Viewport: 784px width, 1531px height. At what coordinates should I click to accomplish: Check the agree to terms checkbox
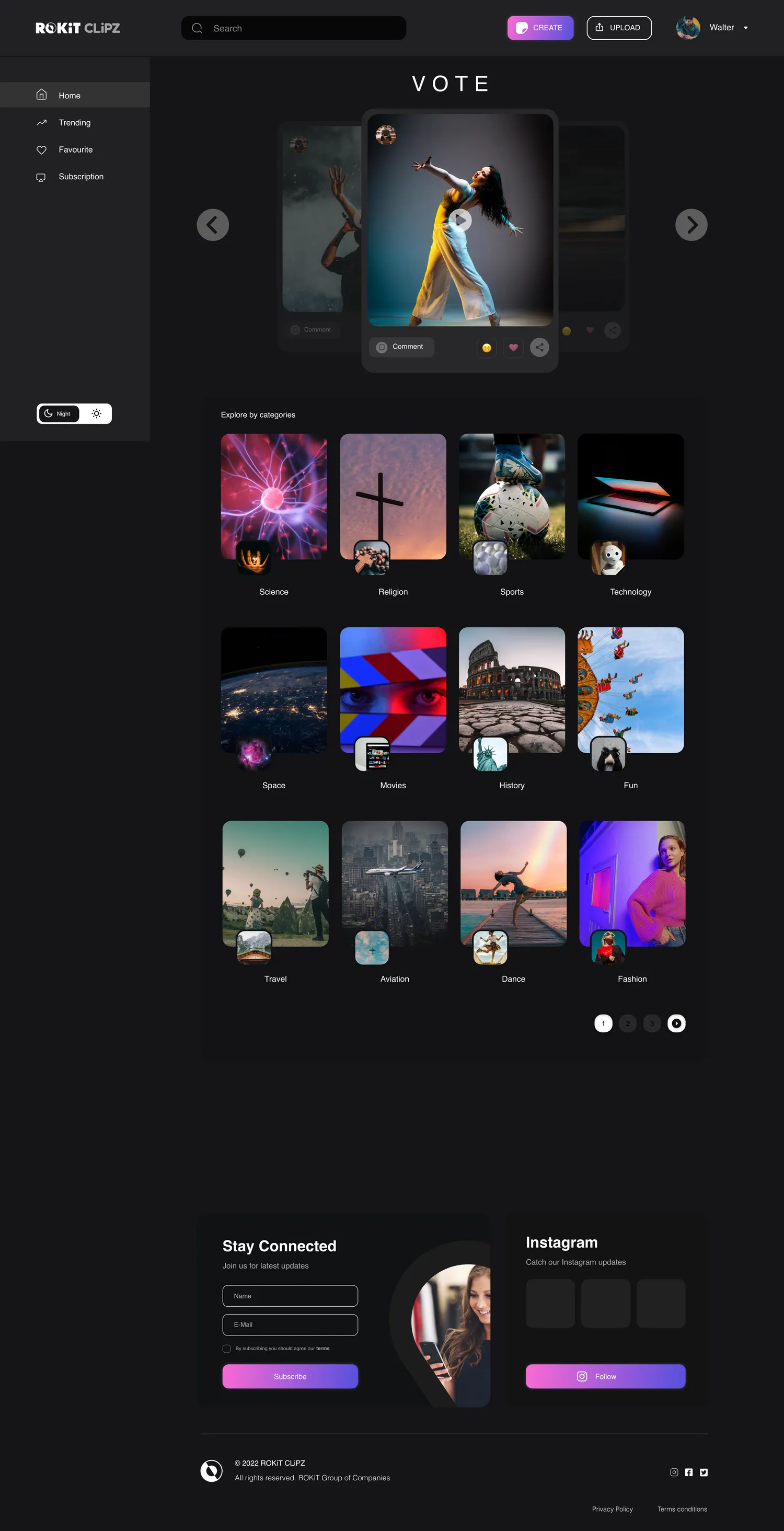tap(226, 1349)
